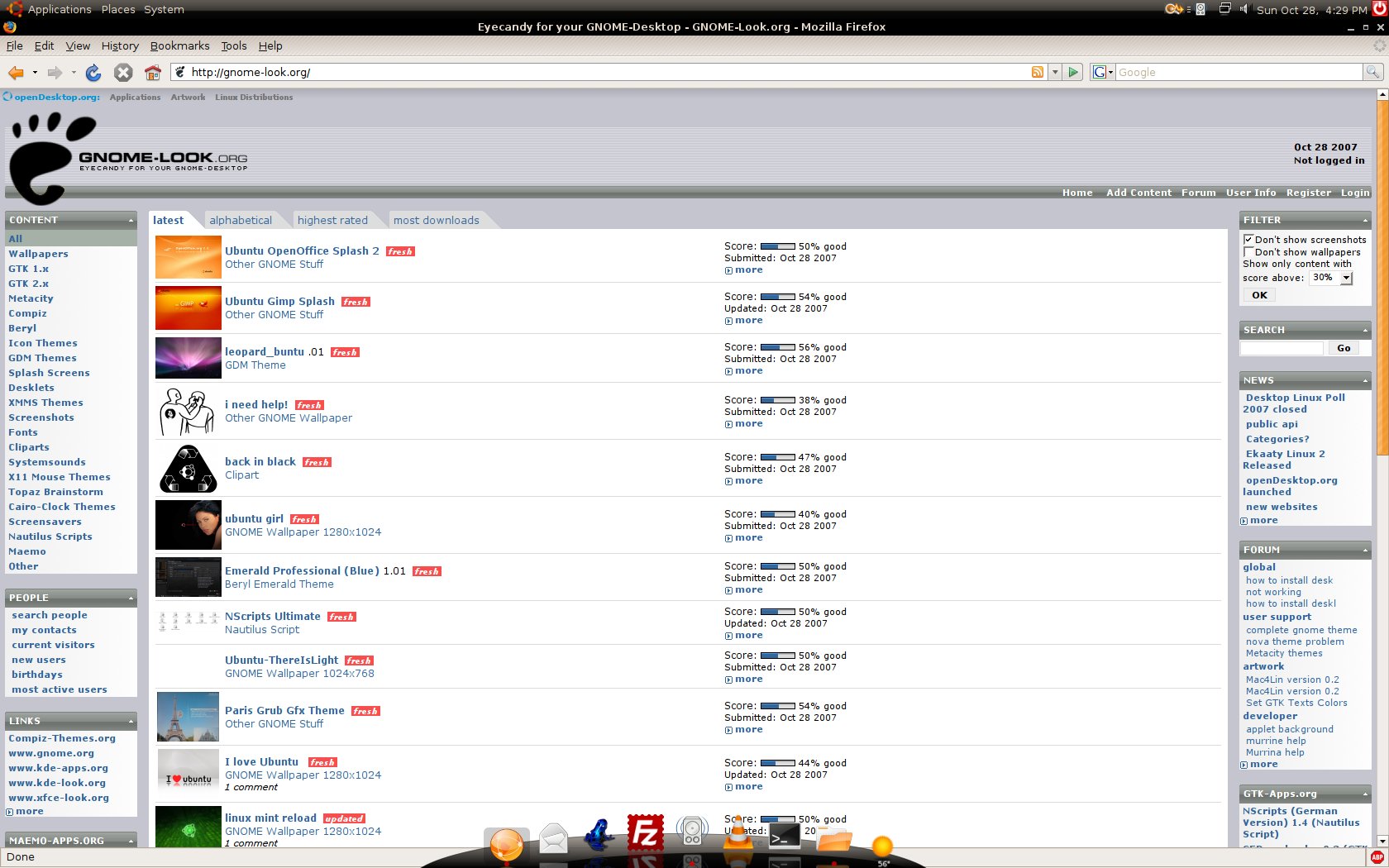The image size is (1389, 868).
Task: Open the Bookmarks menu
Action: tap(179, 46)
